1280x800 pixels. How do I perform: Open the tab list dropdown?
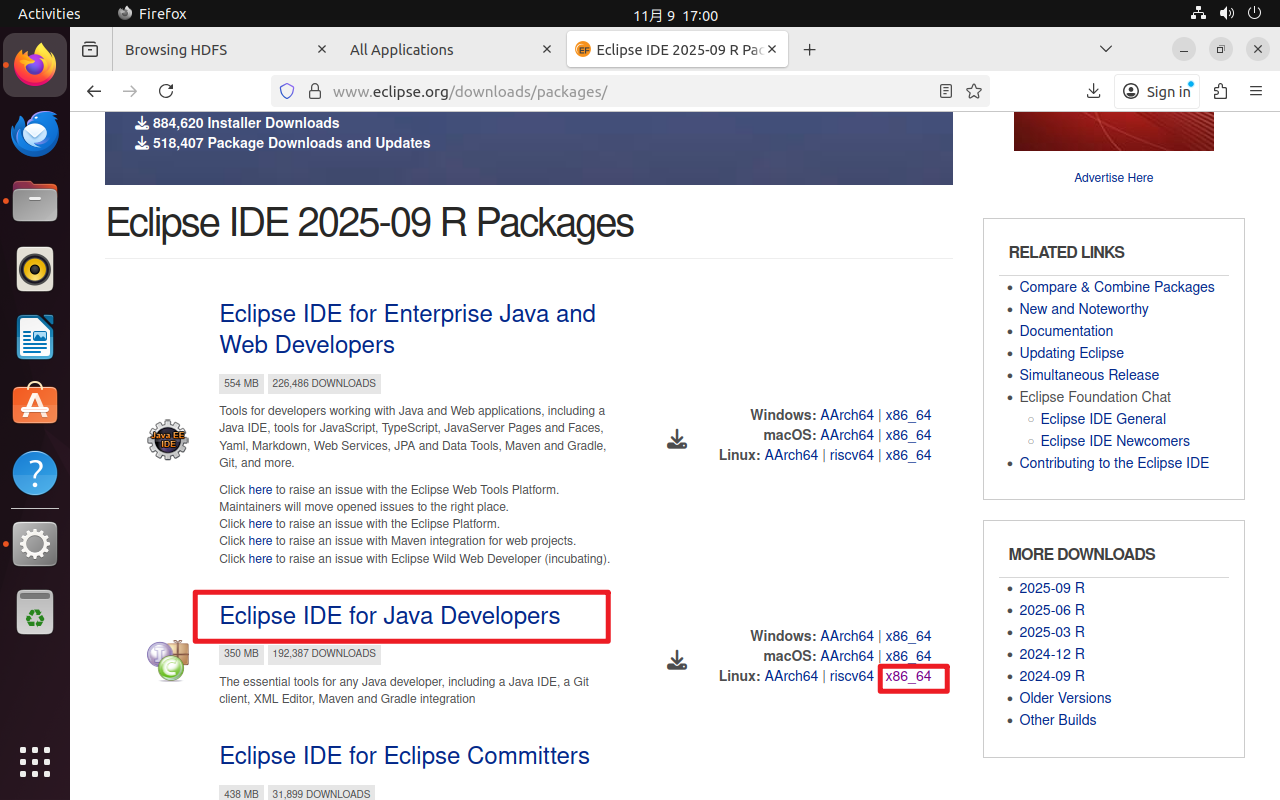(1106, 48)
